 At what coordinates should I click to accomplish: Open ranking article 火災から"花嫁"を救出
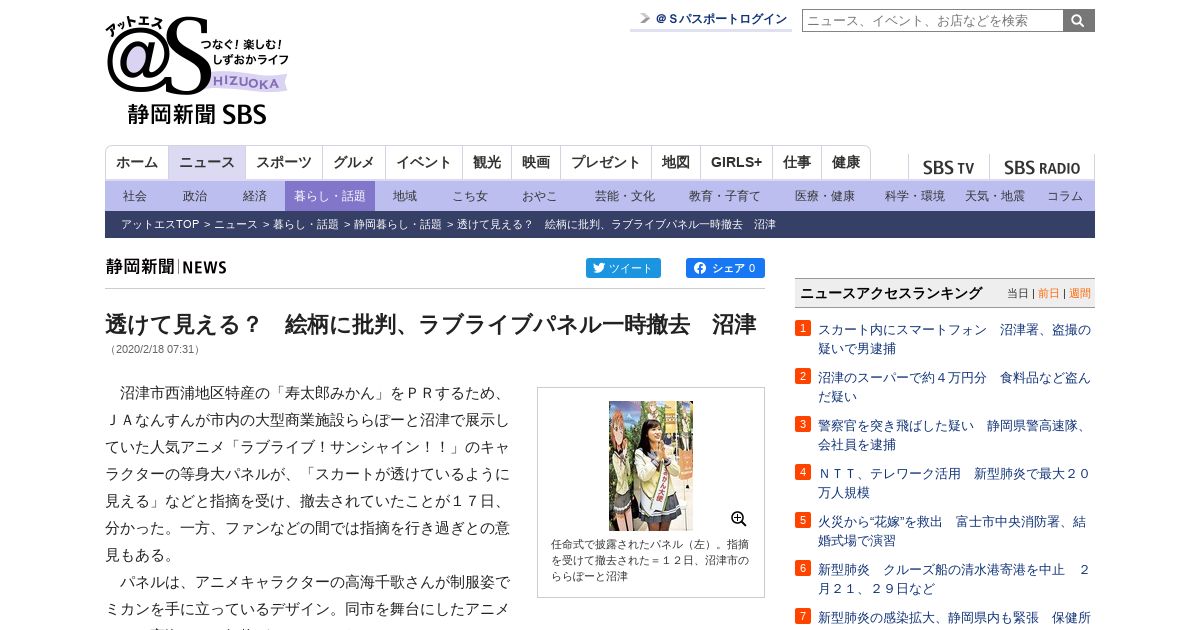954,531
